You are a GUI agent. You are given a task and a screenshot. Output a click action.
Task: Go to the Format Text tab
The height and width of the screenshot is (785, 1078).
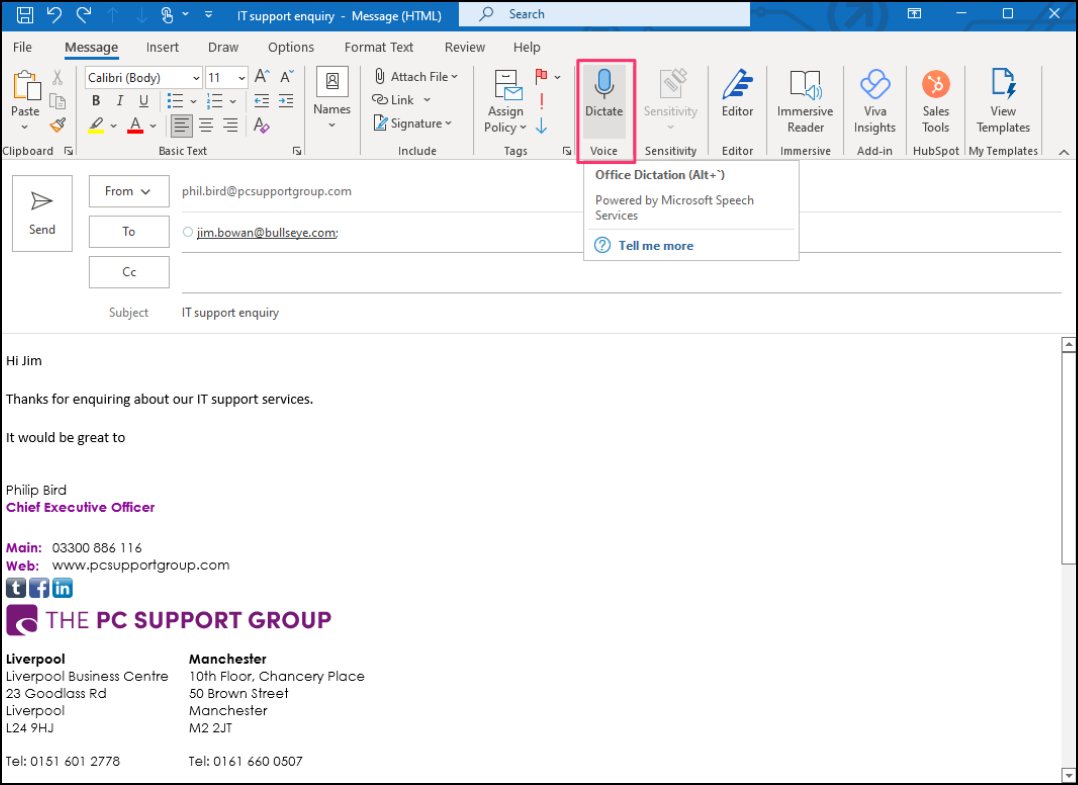[x=379, y=47]
